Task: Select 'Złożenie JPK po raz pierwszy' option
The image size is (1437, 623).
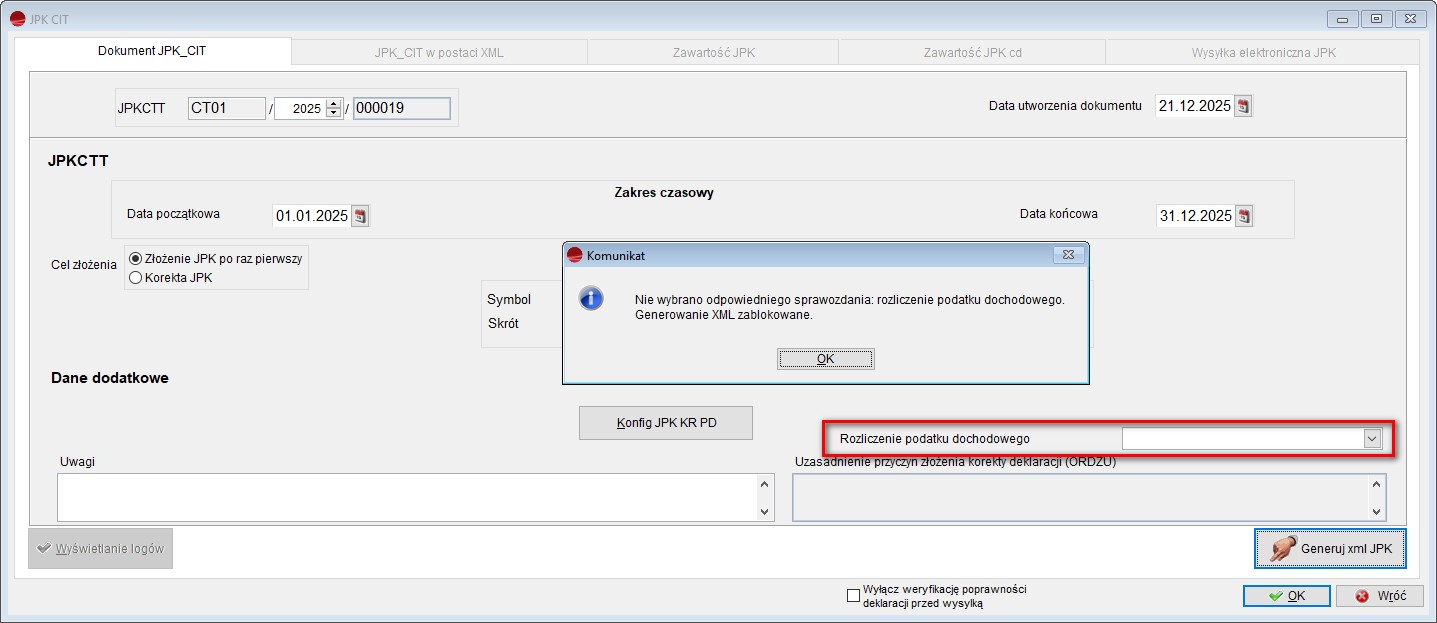Action: coord(136,258)
